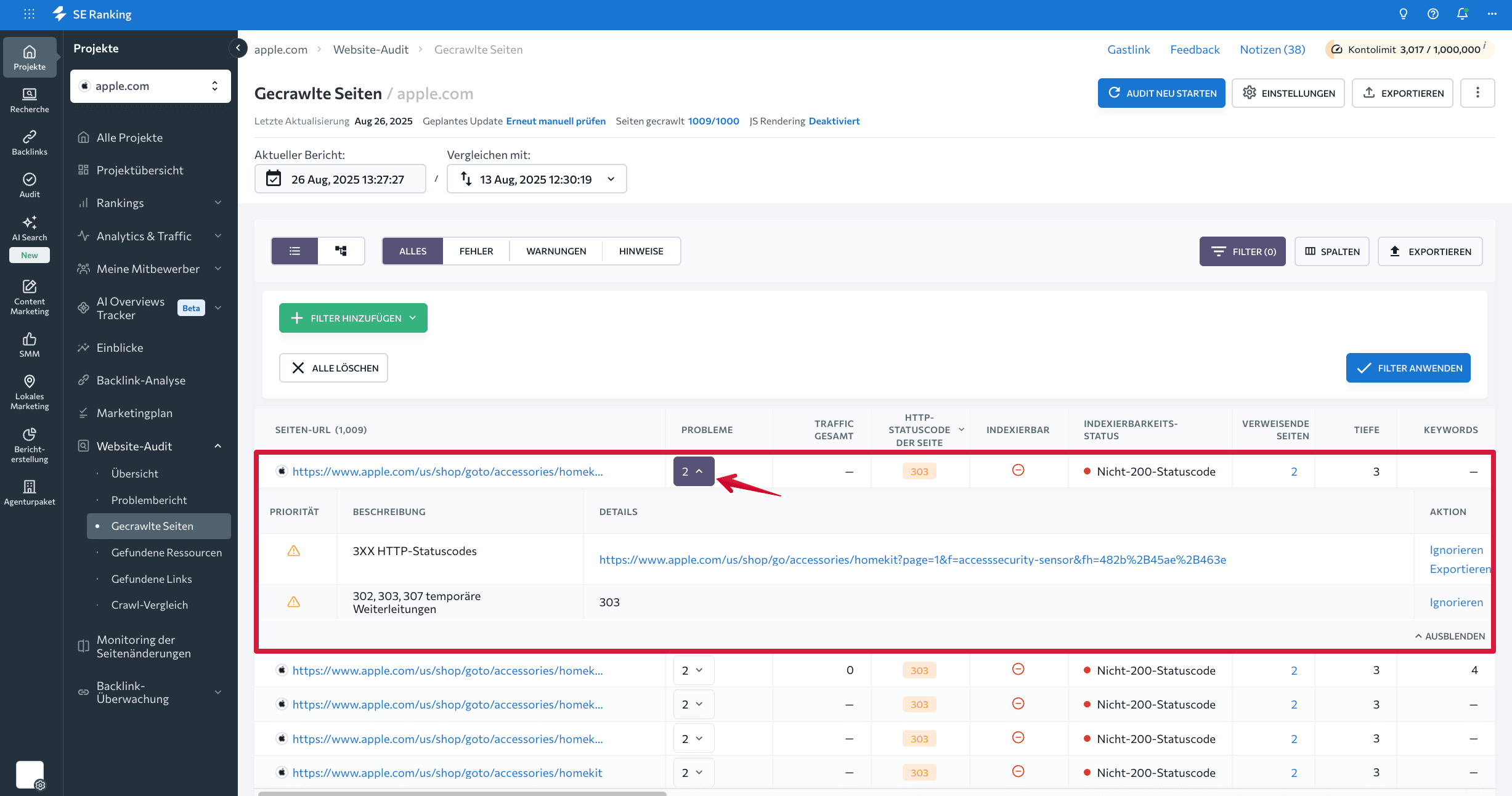Open the help question mark icon

coord(1433,14)
